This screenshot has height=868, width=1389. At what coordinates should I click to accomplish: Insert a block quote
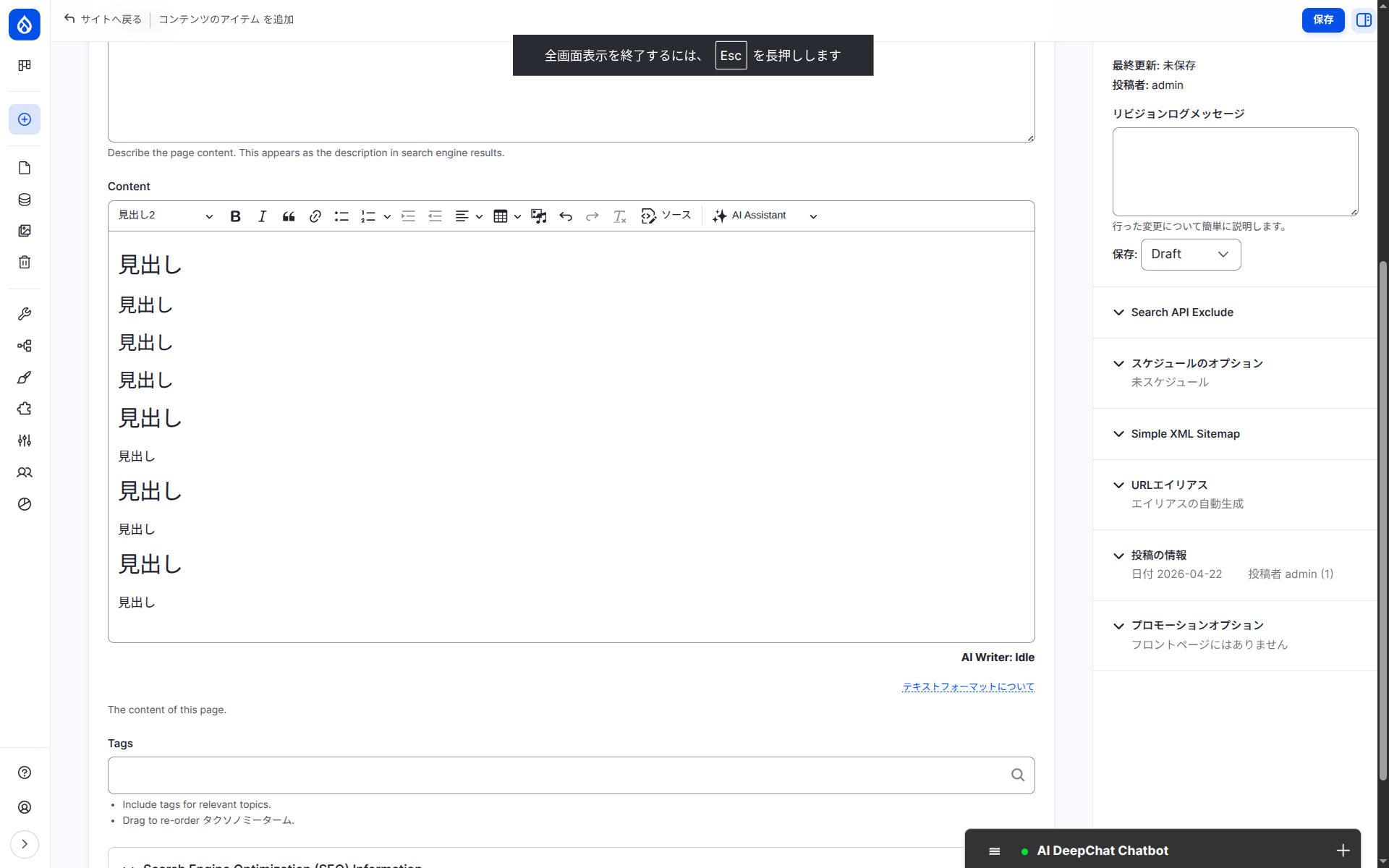[x=289, y=216]
